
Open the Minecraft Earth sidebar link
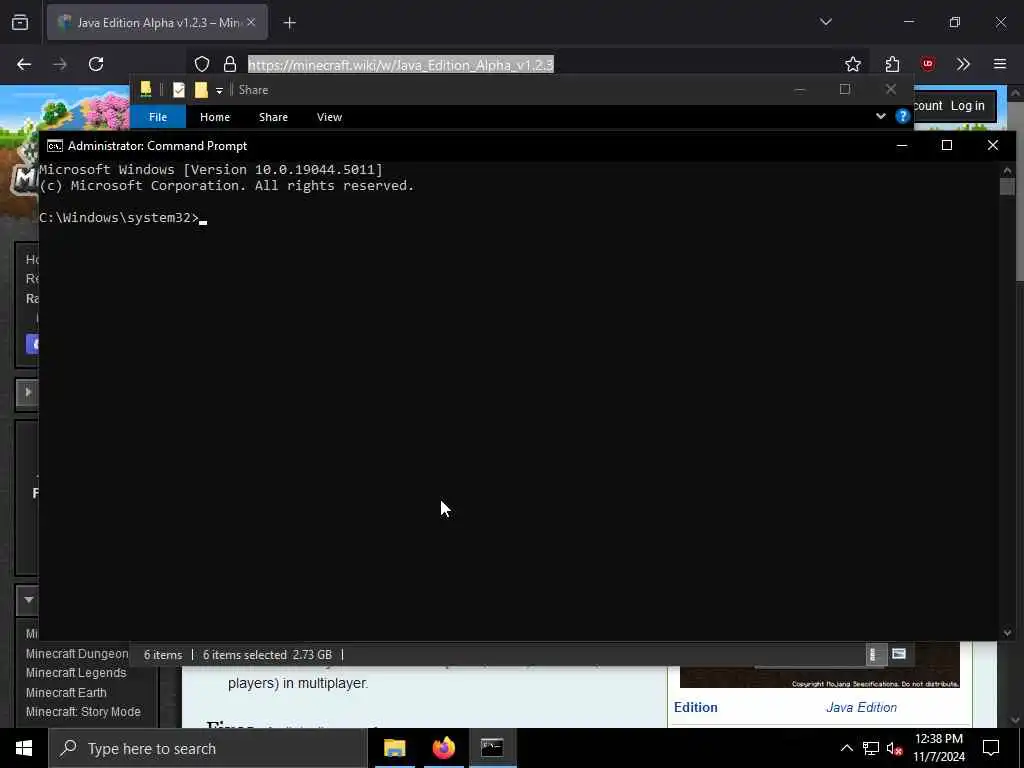[66, 692]
